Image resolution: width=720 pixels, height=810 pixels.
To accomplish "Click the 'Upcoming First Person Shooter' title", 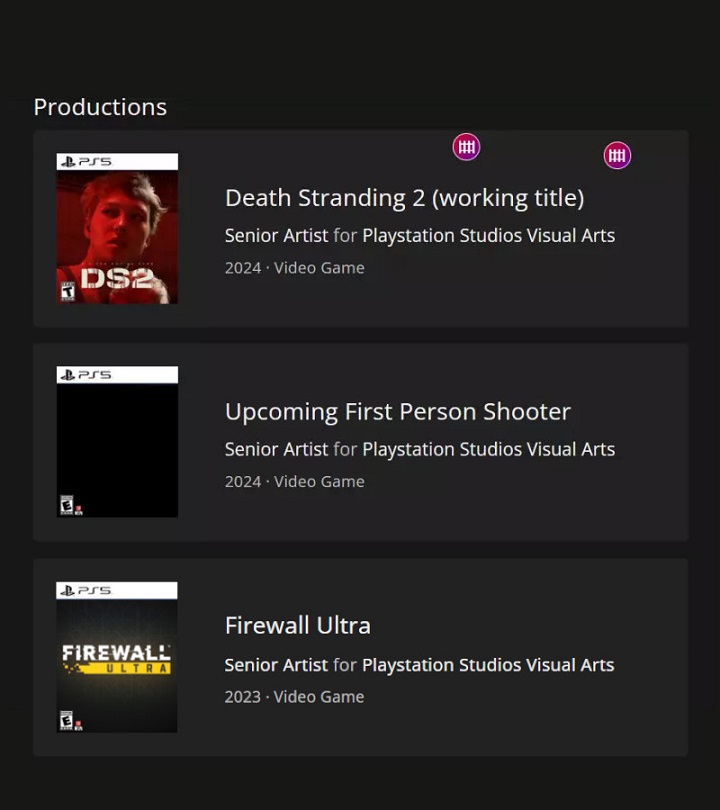I will (398, 412).
